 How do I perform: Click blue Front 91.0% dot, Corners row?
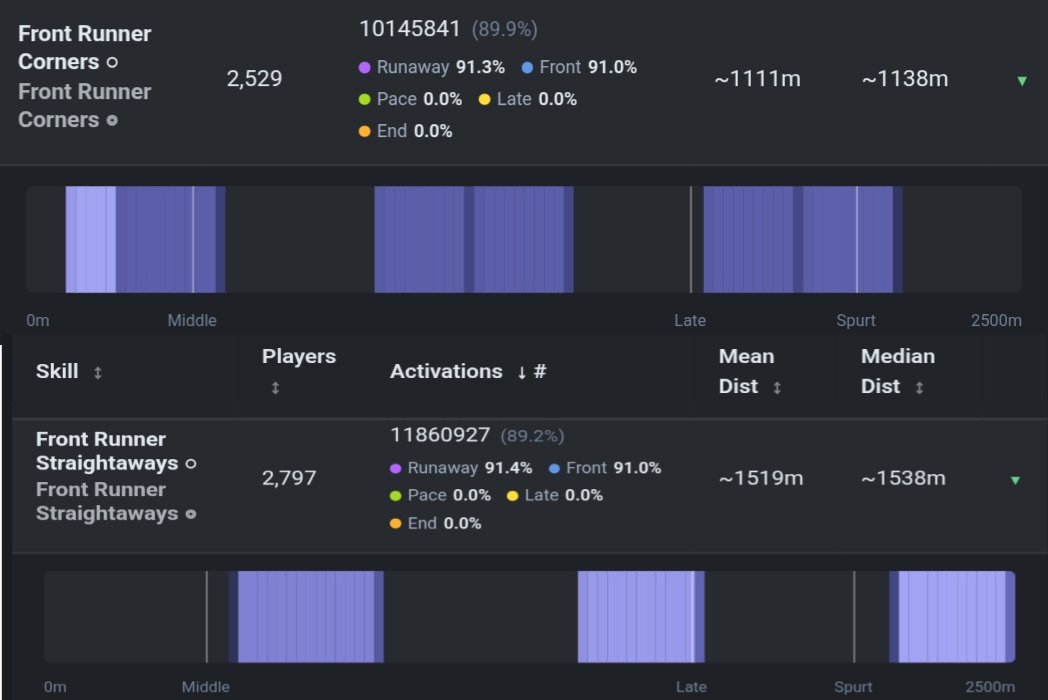click(x=527, y=68)
